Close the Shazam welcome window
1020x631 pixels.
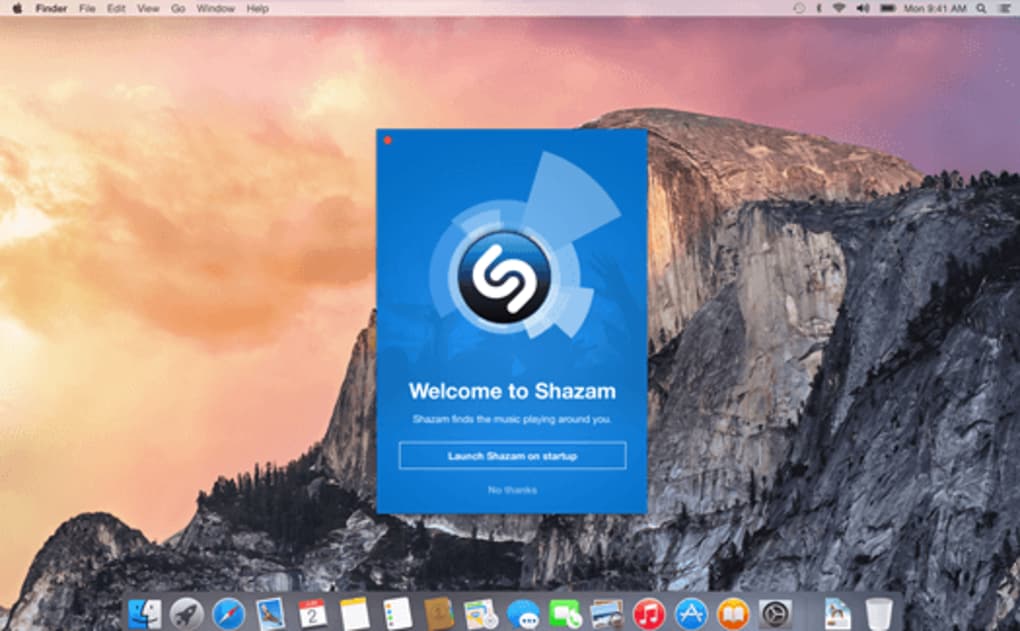(x=388, y=140)
